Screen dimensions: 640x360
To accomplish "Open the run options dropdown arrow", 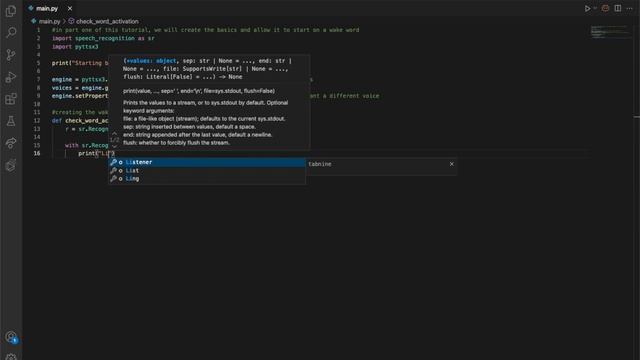I will [595, 9].
